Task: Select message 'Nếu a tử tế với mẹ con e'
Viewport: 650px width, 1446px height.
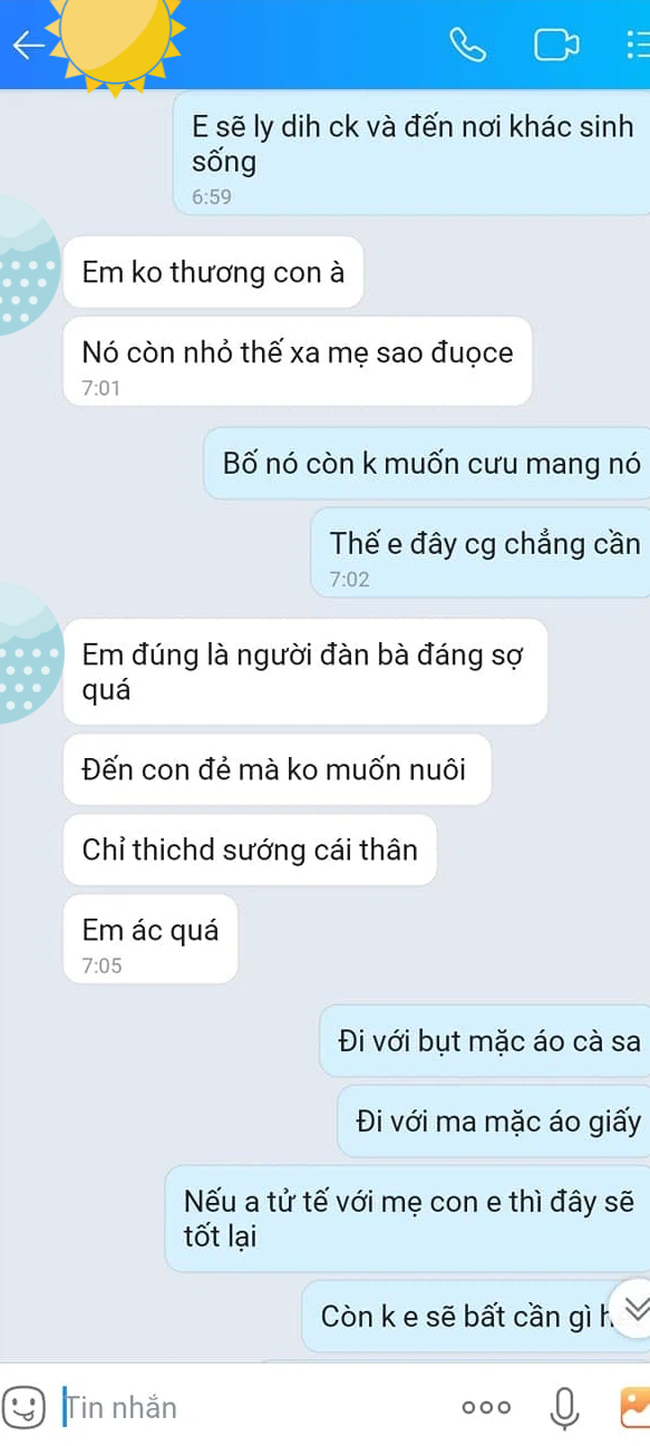Action: 408,1218
